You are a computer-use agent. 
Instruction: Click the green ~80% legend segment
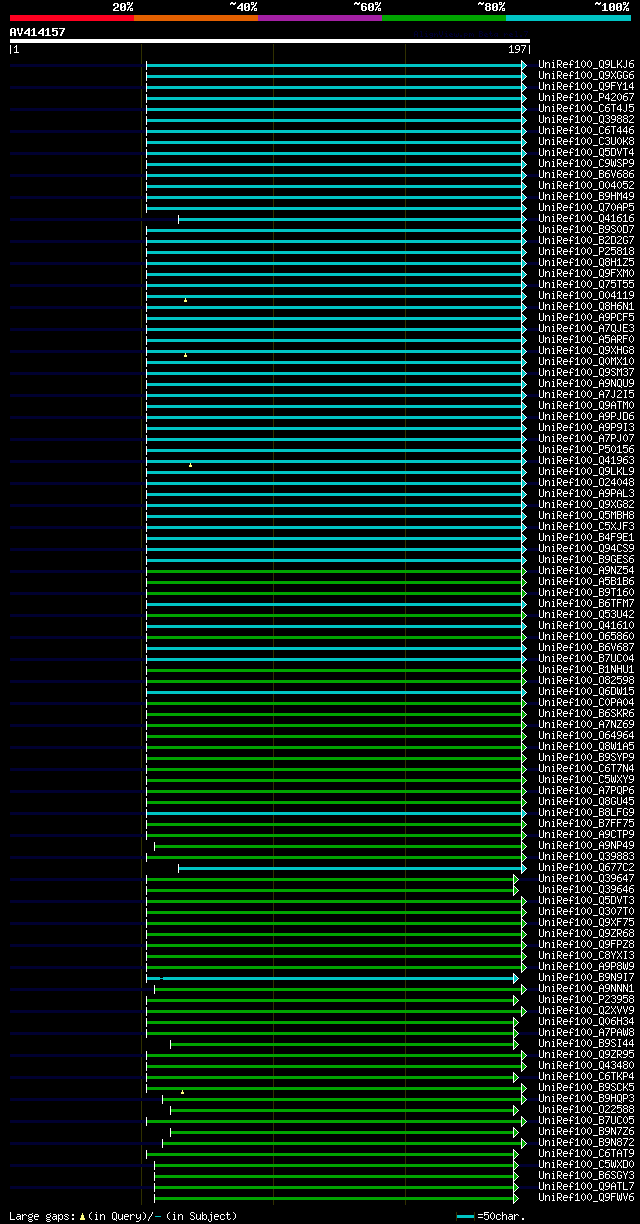coord(444,18)
